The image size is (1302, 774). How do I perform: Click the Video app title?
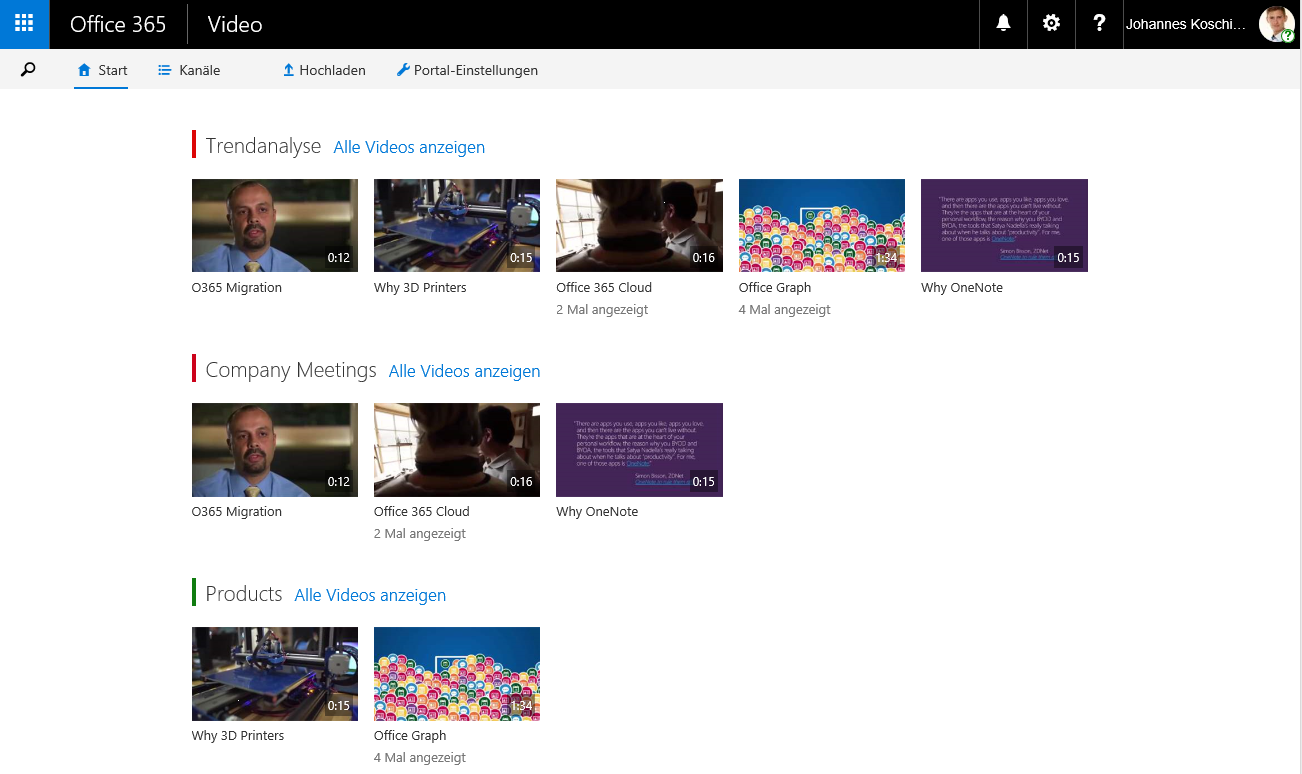coord(235,24)
